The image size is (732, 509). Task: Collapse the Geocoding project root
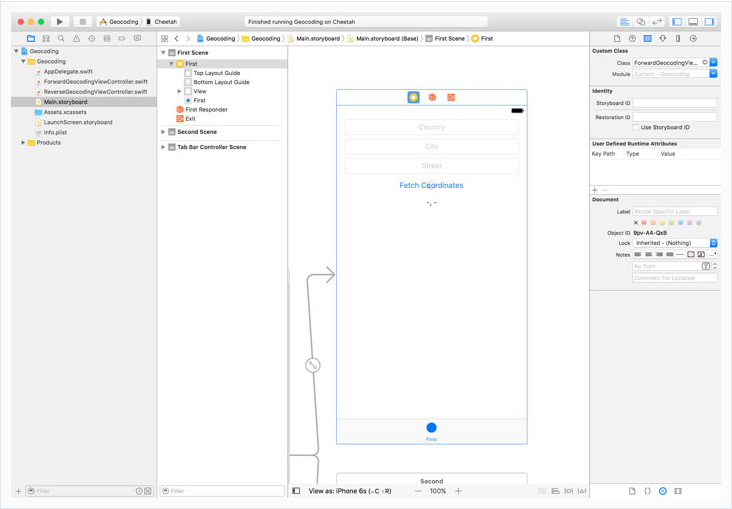pyautogui.click(x=16, y=51)
